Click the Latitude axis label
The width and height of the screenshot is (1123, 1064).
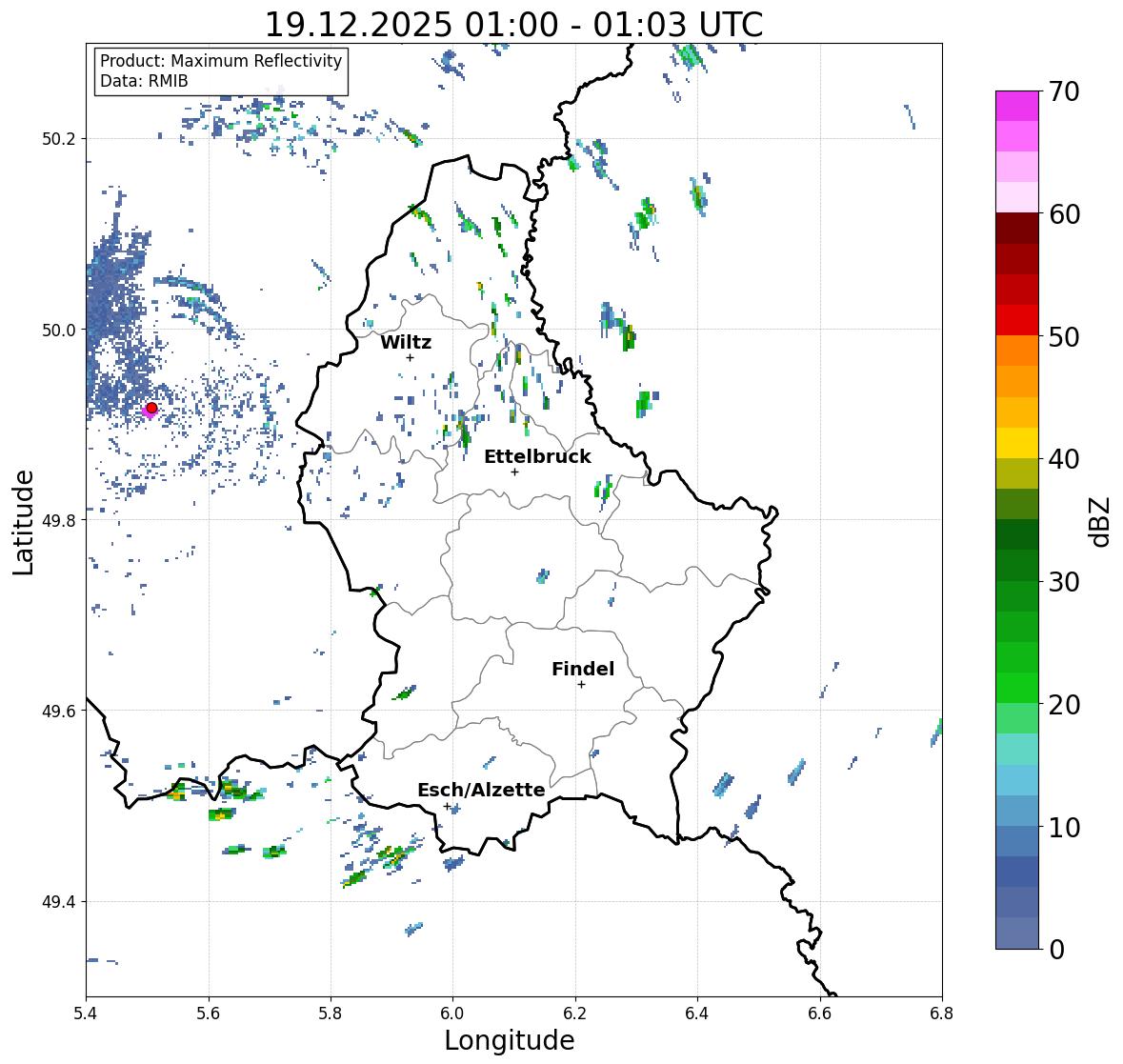(x=24, y=522)
